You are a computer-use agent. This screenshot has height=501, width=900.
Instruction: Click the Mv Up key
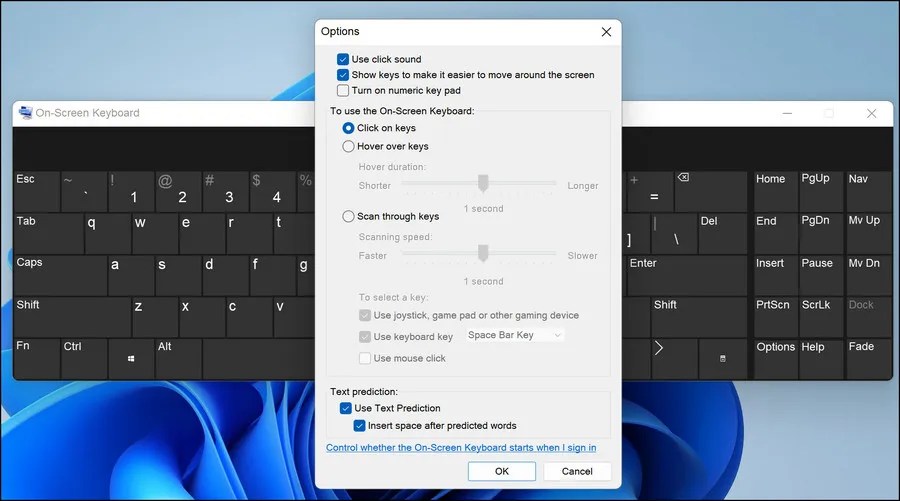(x=869, y=233)
